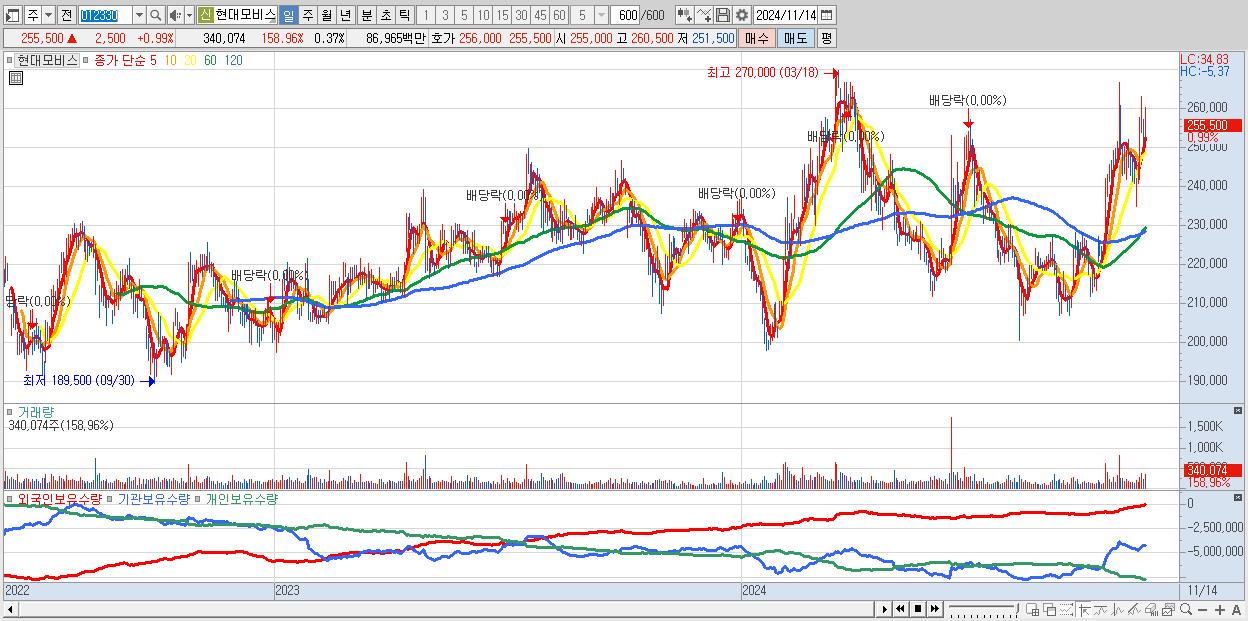This screenshot has width=1248, height=621.
Task: Click the crosshair cursor icon in bottom toolbar
Action: pyautogui.click(x=1084, y=609)
